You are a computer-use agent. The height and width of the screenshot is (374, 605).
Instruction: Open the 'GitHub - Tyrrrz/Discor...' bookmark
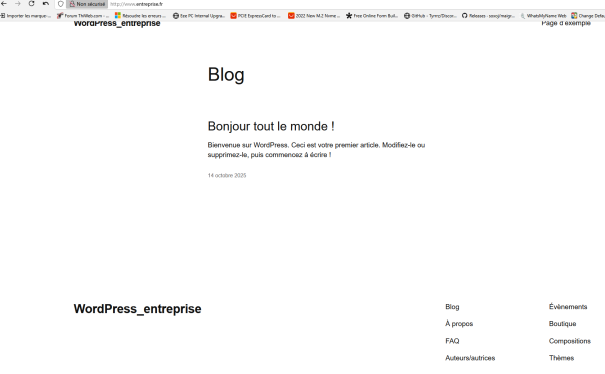(430, 16)
